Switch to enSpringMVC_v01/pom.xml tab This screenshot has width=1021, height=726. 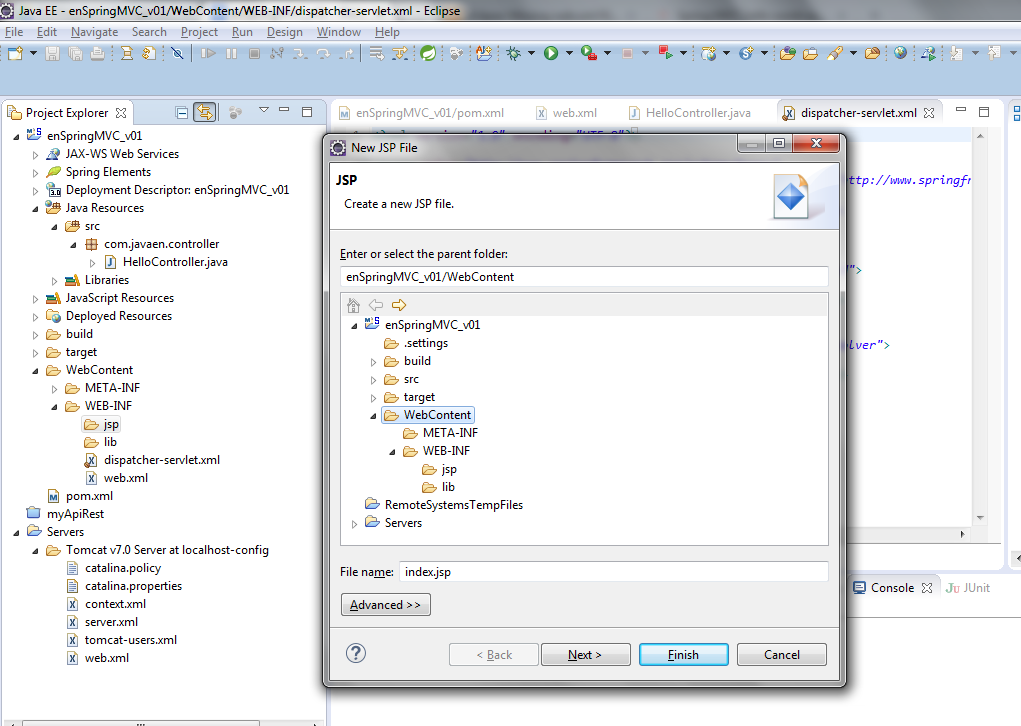422,113
